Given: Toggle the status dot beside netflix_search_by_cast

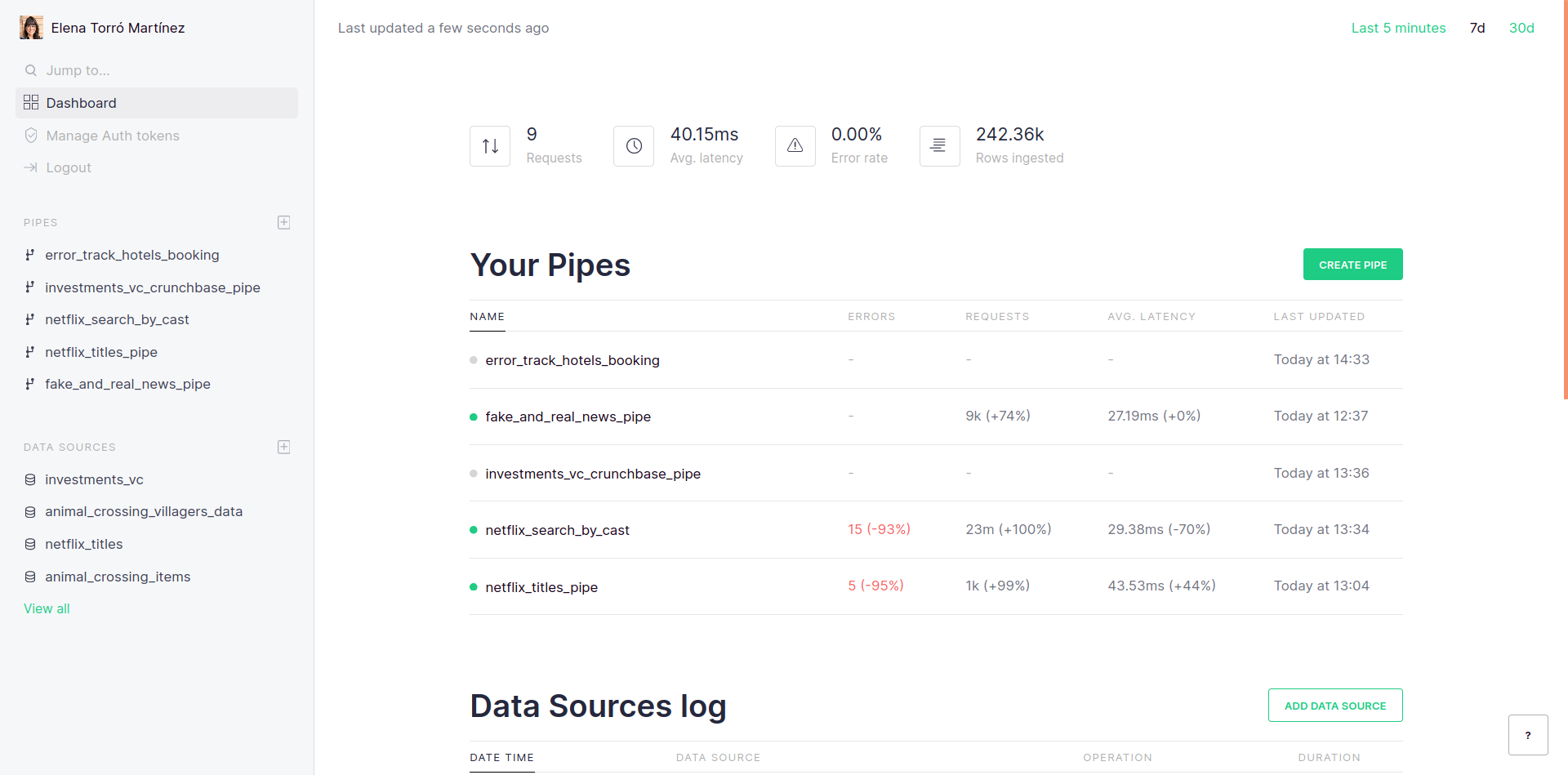Looking at the screenshot, I should [472, 530].
